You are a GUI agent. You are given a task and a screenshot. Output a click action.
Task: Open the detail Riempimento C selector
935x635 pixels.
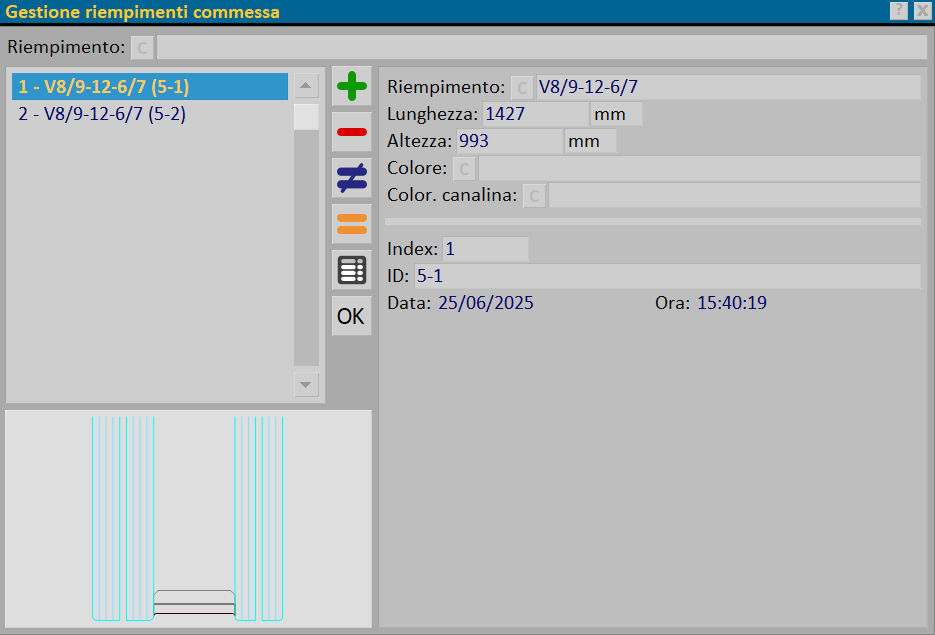pyautogui.click(x=522, y=87)
